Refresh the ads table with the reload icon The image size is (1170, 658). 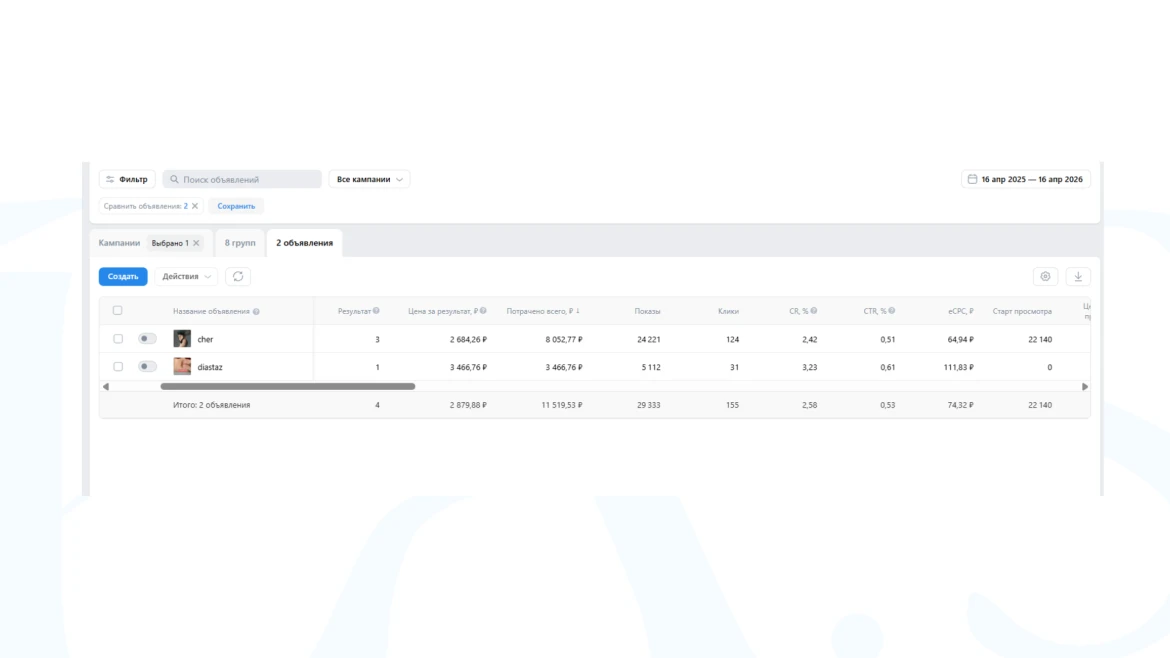click(238, 277)
